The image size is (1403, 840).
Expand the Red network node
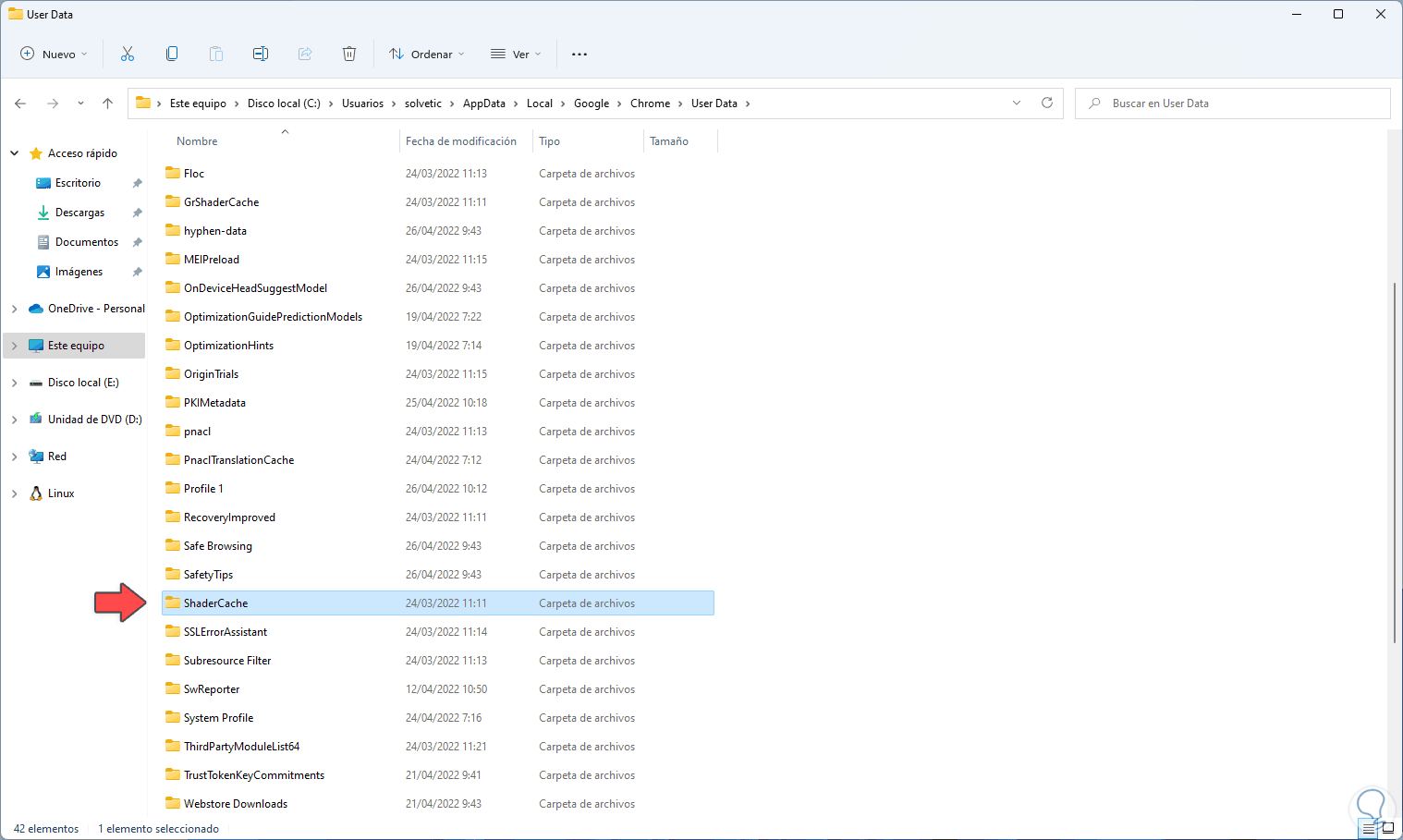pyautogui.click(x=15, y=457)
